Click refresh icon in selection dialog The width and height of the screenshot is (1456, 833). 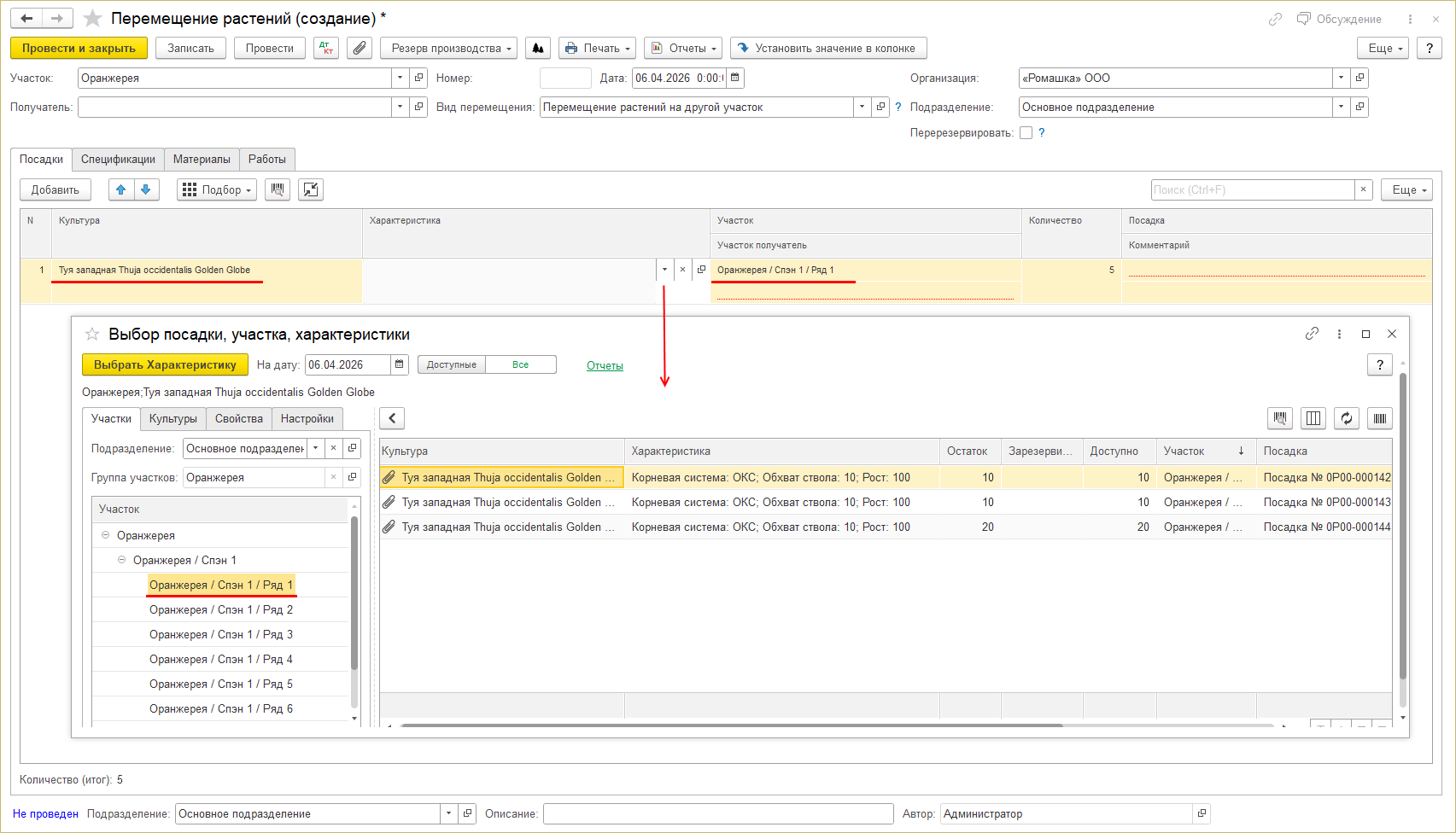click(1347, 418)
